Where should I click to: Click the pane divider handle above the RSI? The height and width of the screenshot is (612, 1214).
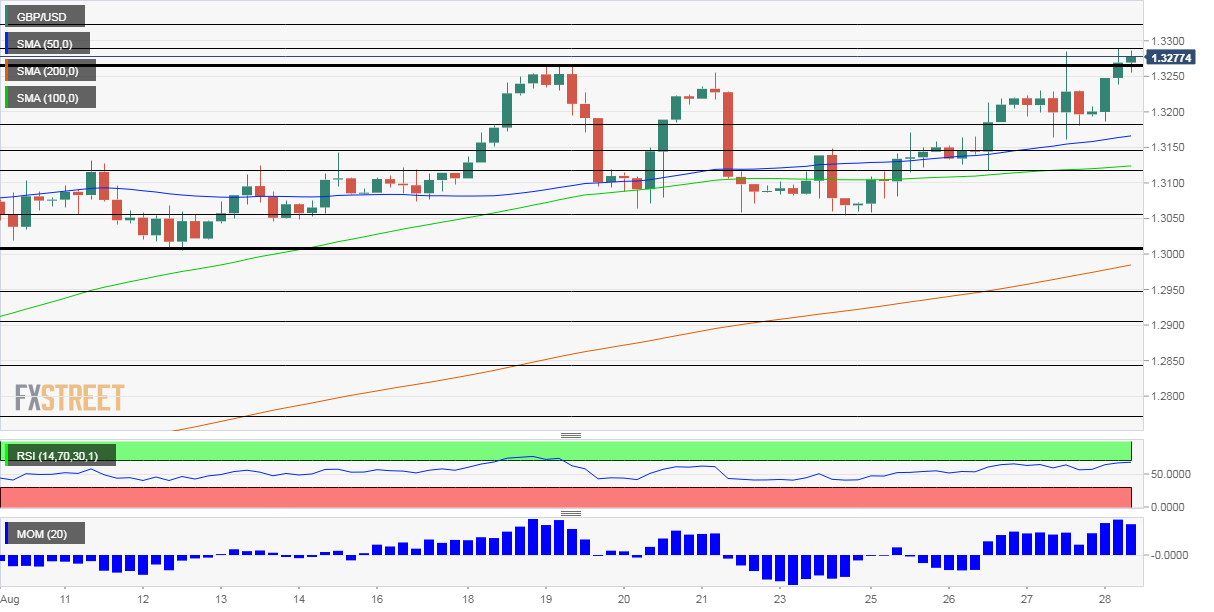(571, 436)
